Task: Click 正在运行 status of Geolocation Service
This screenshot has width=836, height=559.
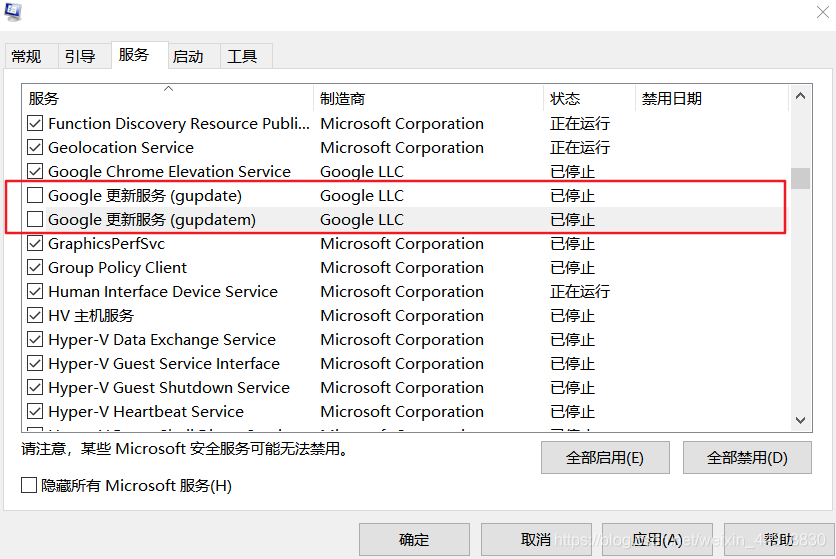Action: pos(580,148)
